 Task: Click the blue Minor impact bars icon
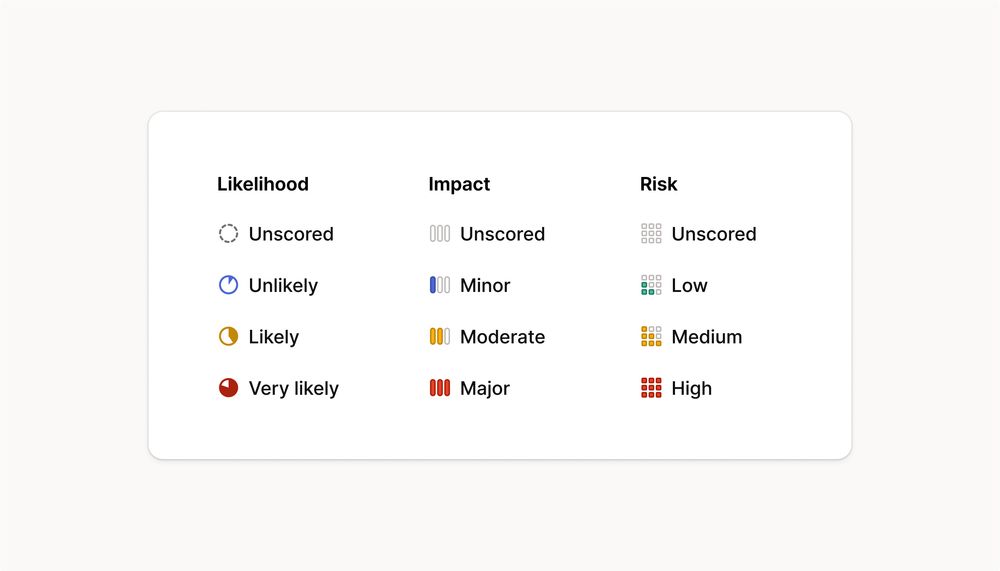pyautogui.click(x=439, y=285)
